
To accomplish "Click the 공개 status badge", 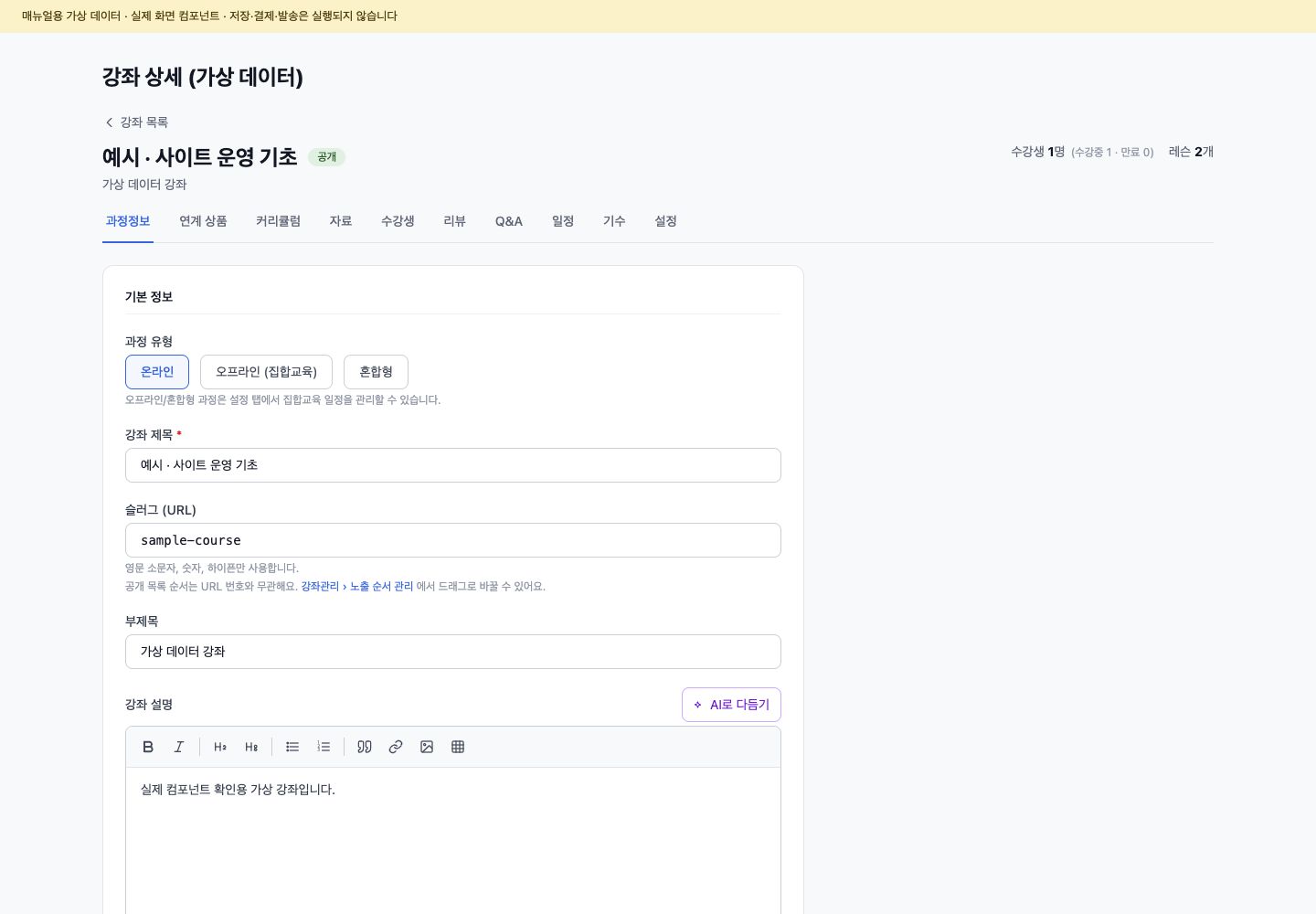I will [x=326, y=157].
